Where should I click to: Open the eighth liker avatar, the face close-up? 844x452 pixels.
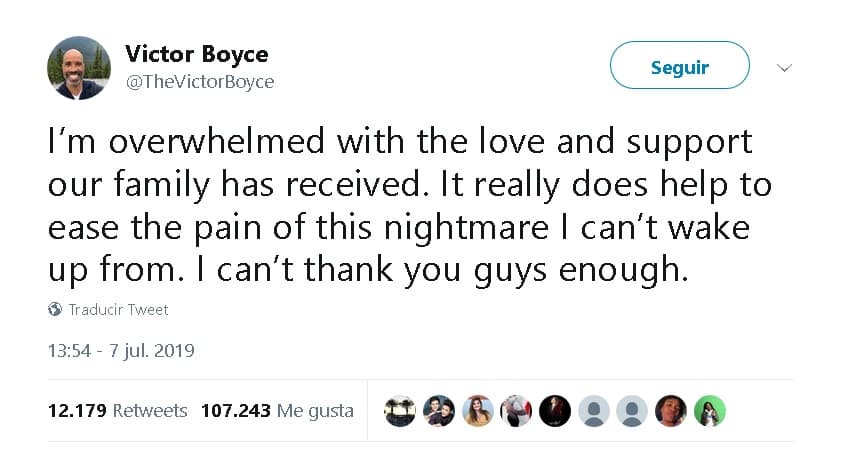[x=671, y=410]
